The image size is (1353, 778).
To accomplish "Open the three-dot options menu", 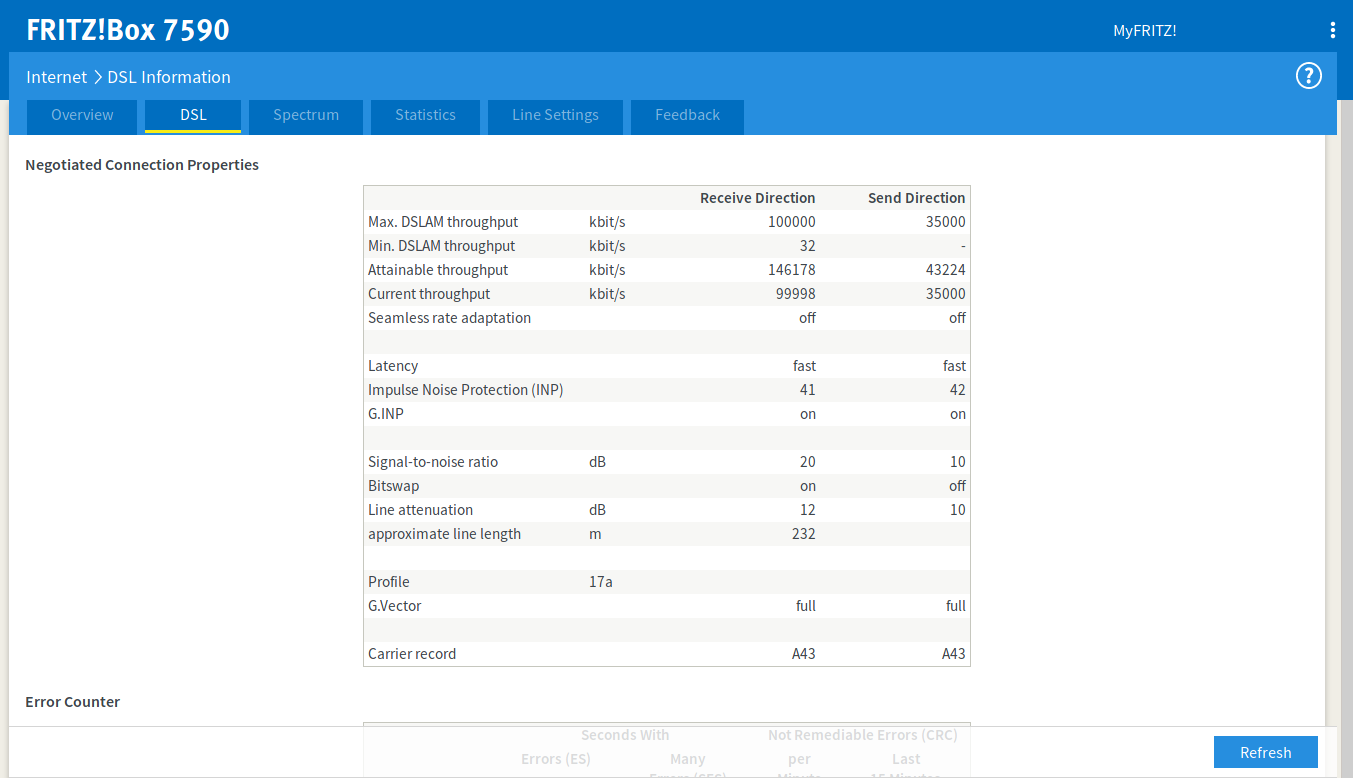I will pos(1332,30).
